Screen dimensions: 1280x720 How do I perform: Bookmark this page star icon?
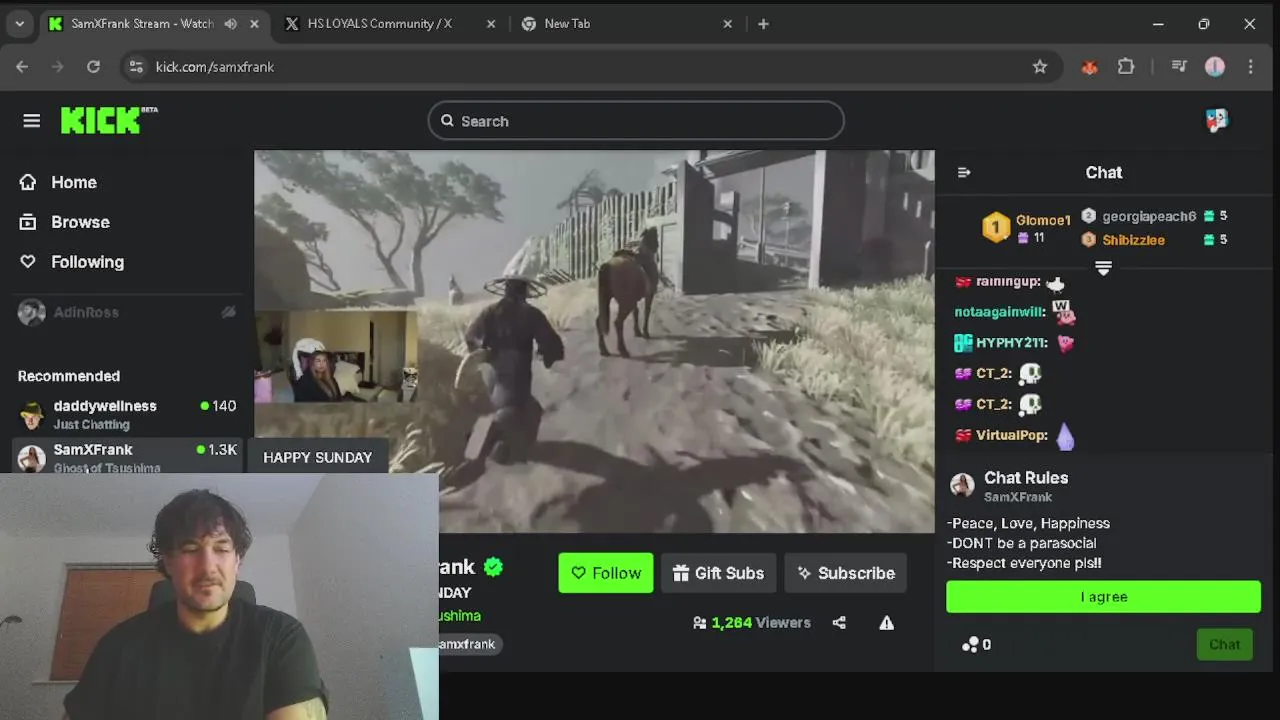1040,67
